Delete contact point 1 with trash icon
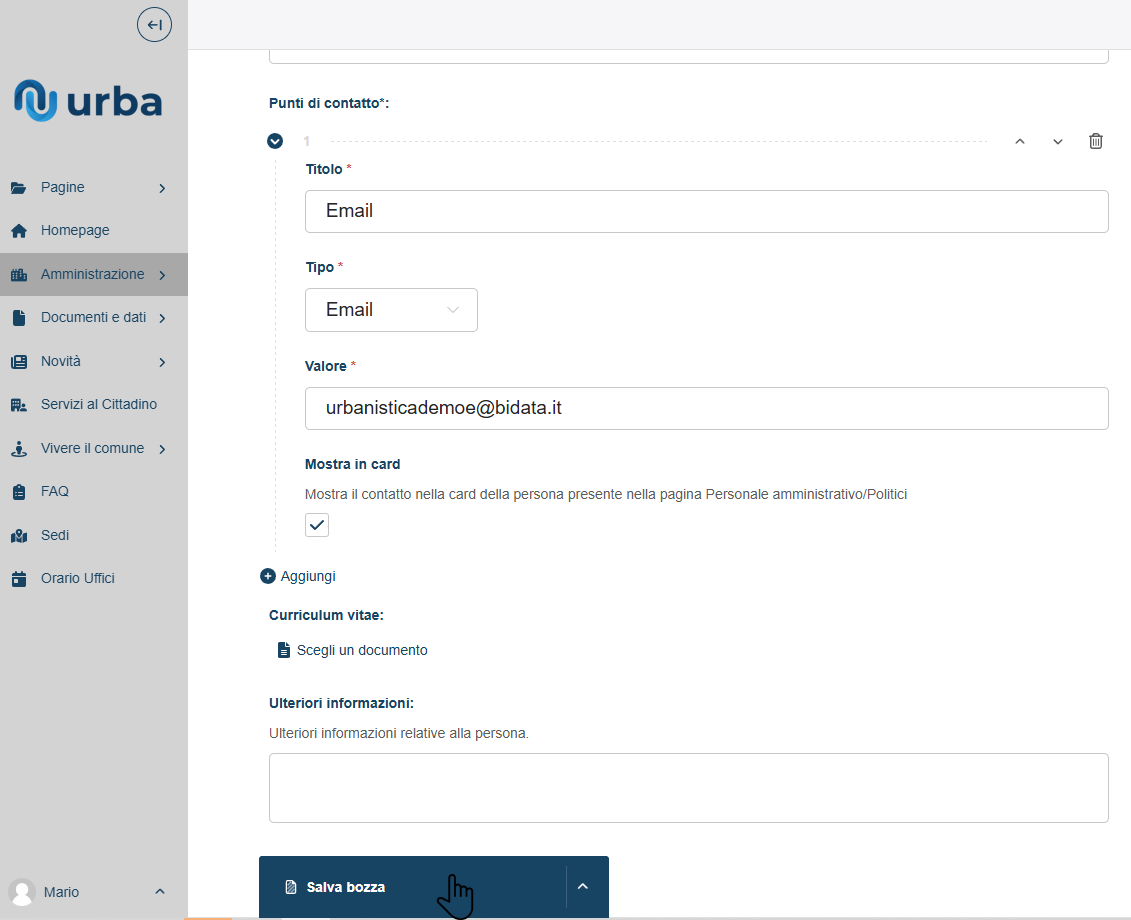This screenshot has height=920, width=1131. (1095, 141)
